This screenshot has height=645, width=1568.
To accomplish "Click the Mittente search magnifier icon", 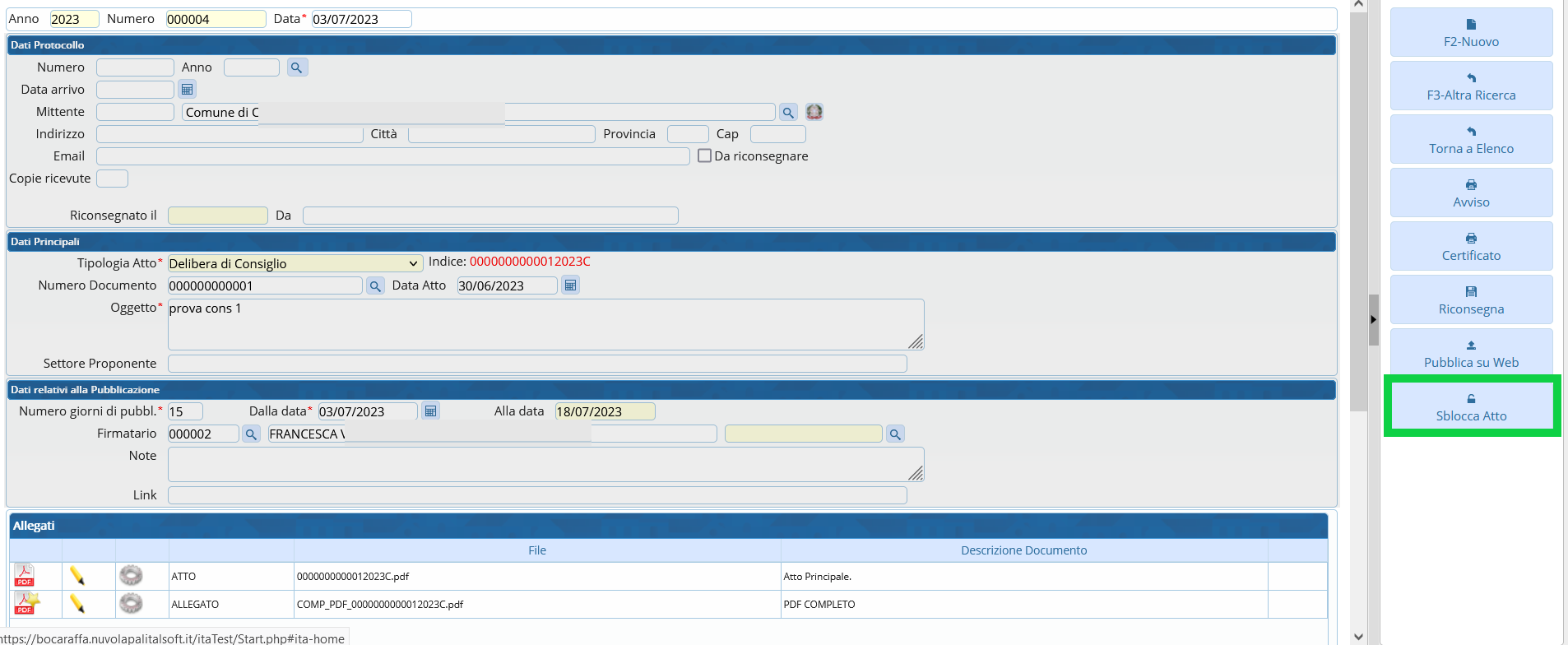I will (788, 113).
